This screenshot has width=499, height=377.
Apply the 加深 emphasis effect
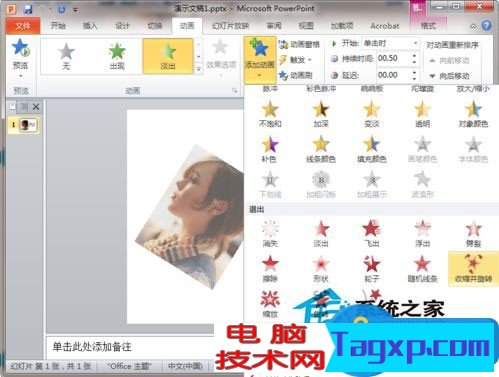point(321,114)
